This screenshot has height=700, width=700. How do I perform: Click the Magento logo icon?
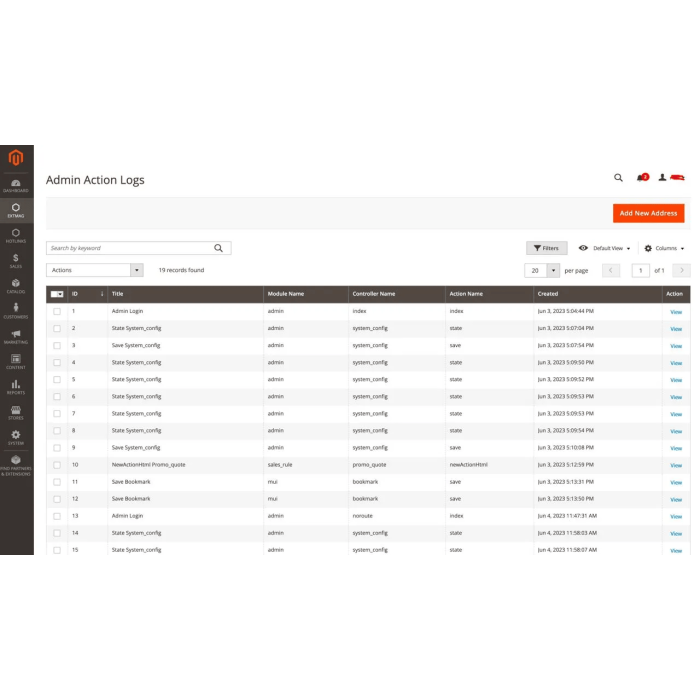pos(16,158)
